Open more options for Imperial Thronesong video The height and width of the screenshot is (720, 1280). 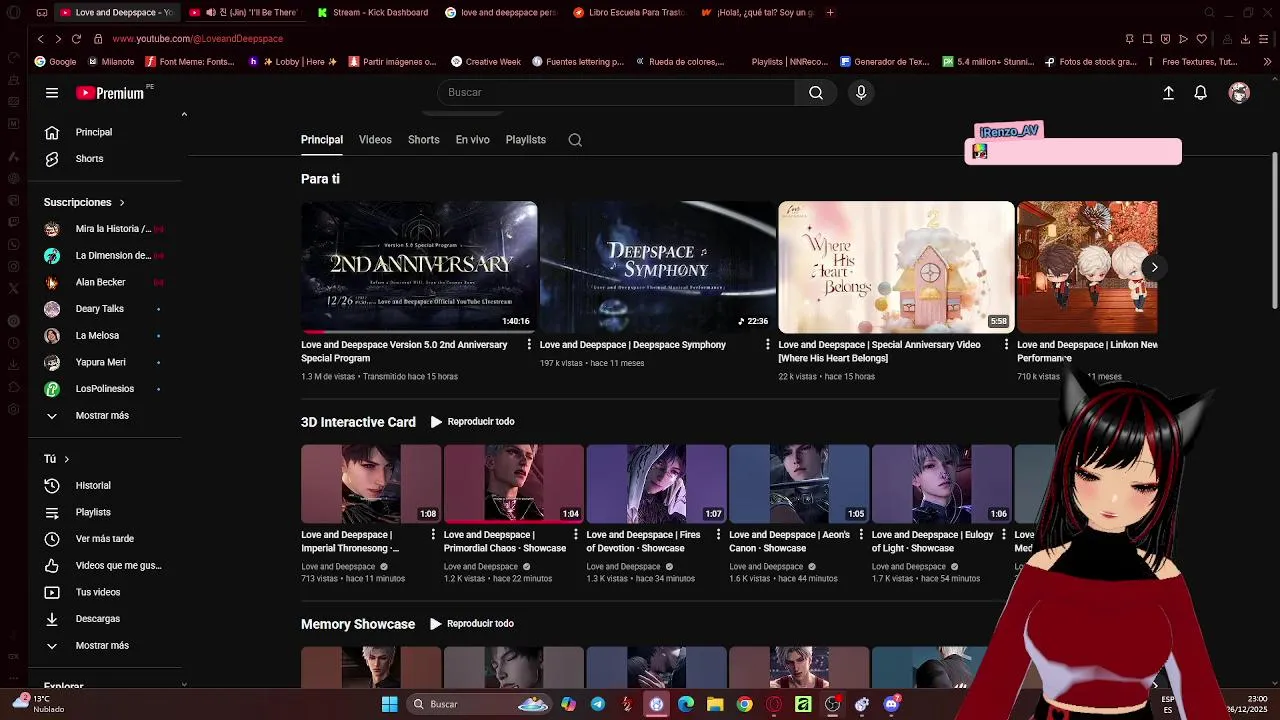(x=433, y=535)
